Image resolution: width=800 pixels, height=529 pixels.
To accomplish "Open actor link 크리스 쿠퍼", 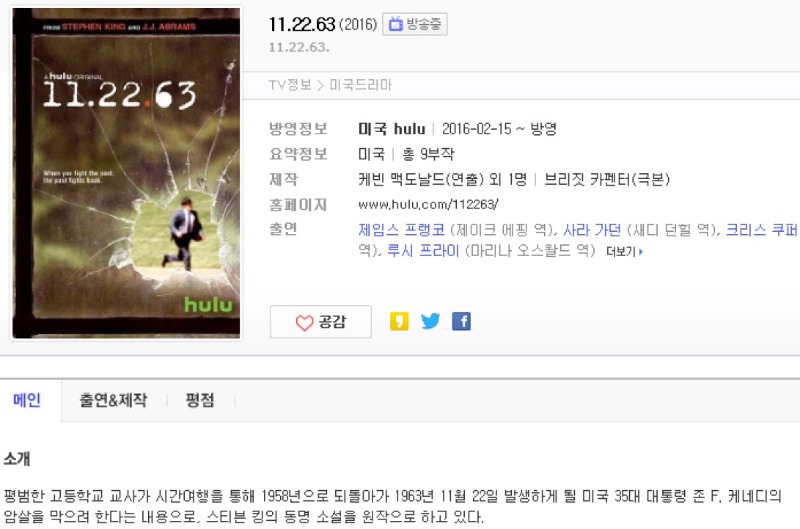I will click(x=762, y=230).
